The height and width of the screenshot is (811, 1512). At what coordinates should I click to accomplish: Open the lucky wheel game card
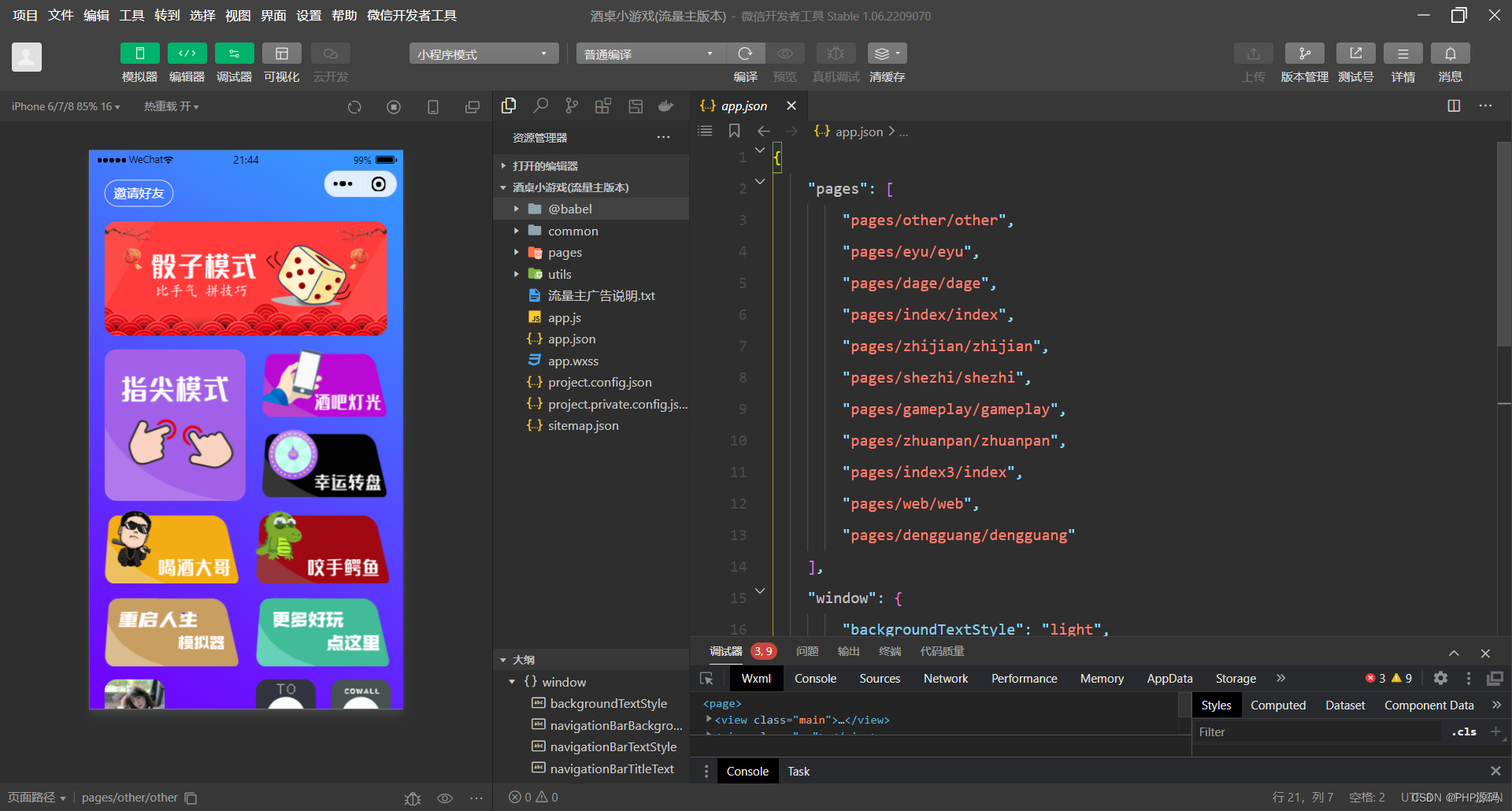coord(324,465)
